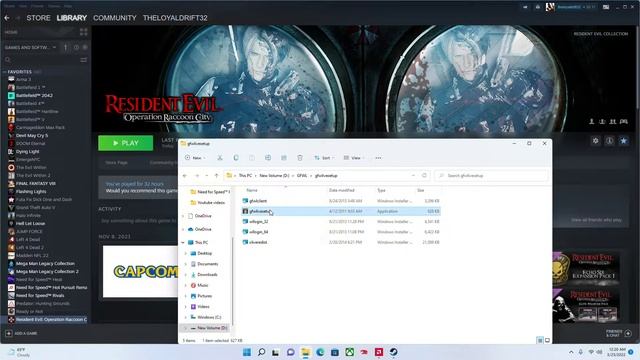Select Battlefield 2042 in the Steam library
The width and height of the screenshot is (640, 360).
(34, 96)
